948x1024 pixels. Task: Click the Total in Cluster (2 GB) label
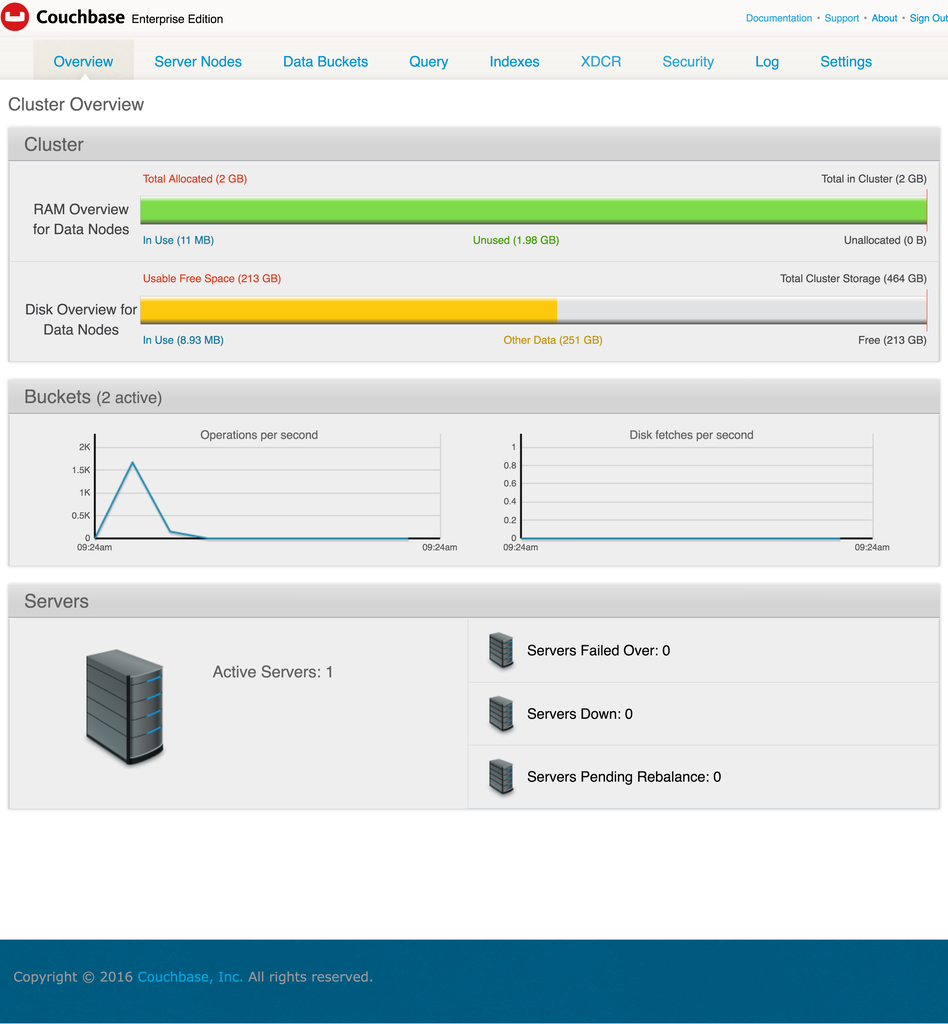pos(874,179)
